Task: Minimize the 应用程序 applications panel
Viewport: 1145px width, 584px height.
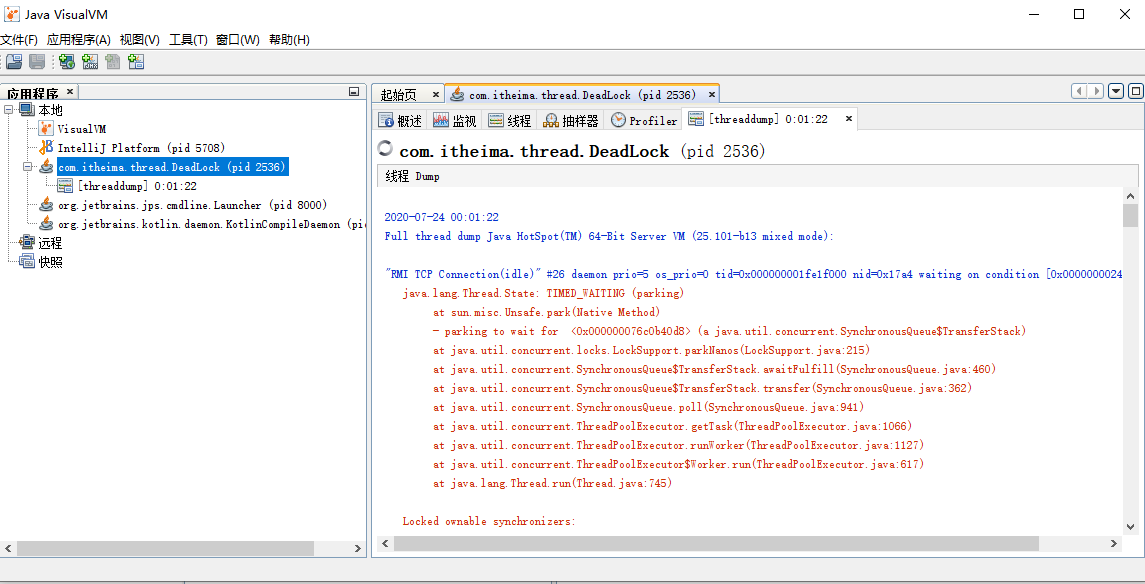Action: 354,92
